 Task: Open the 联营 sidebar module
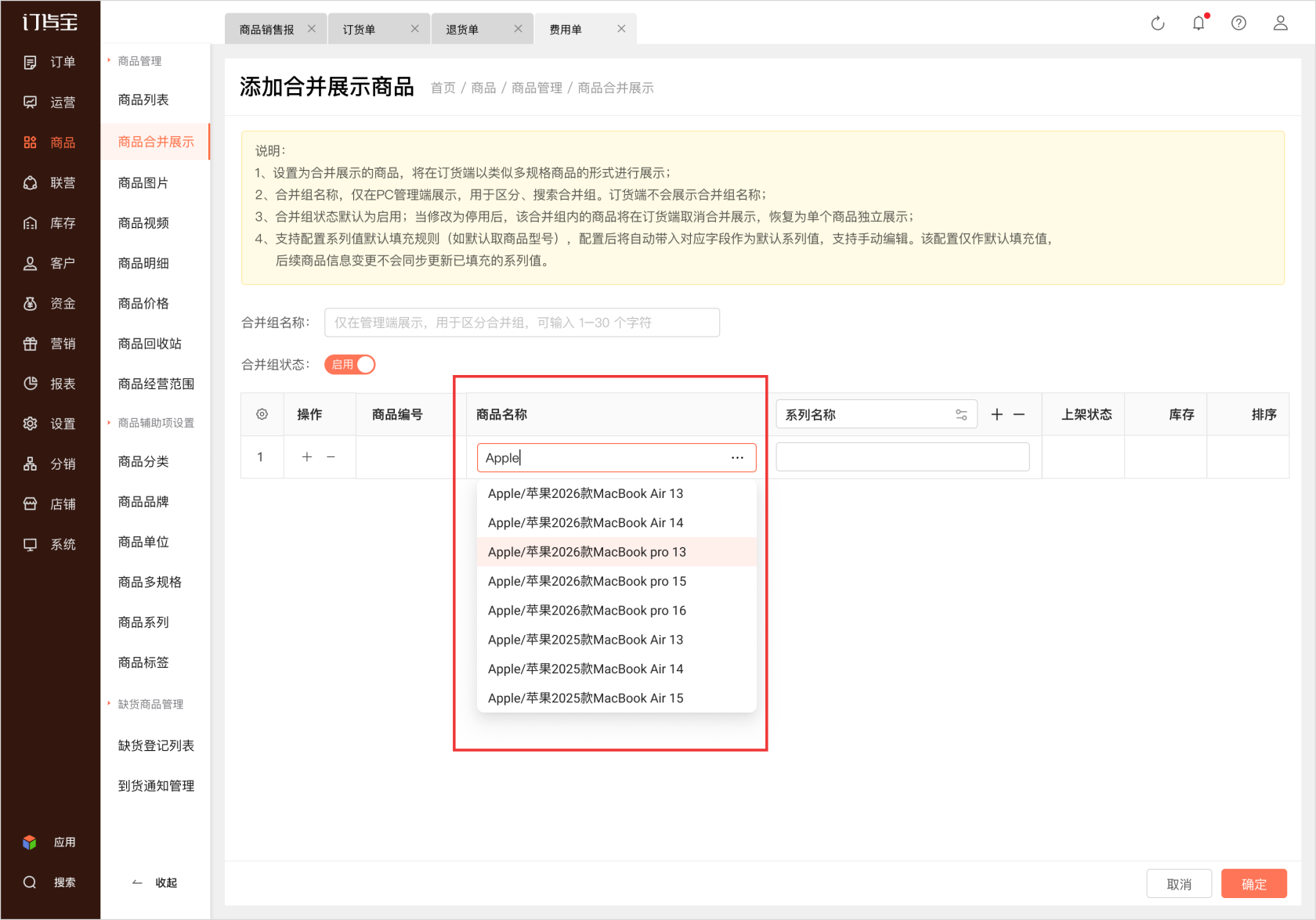50,182
